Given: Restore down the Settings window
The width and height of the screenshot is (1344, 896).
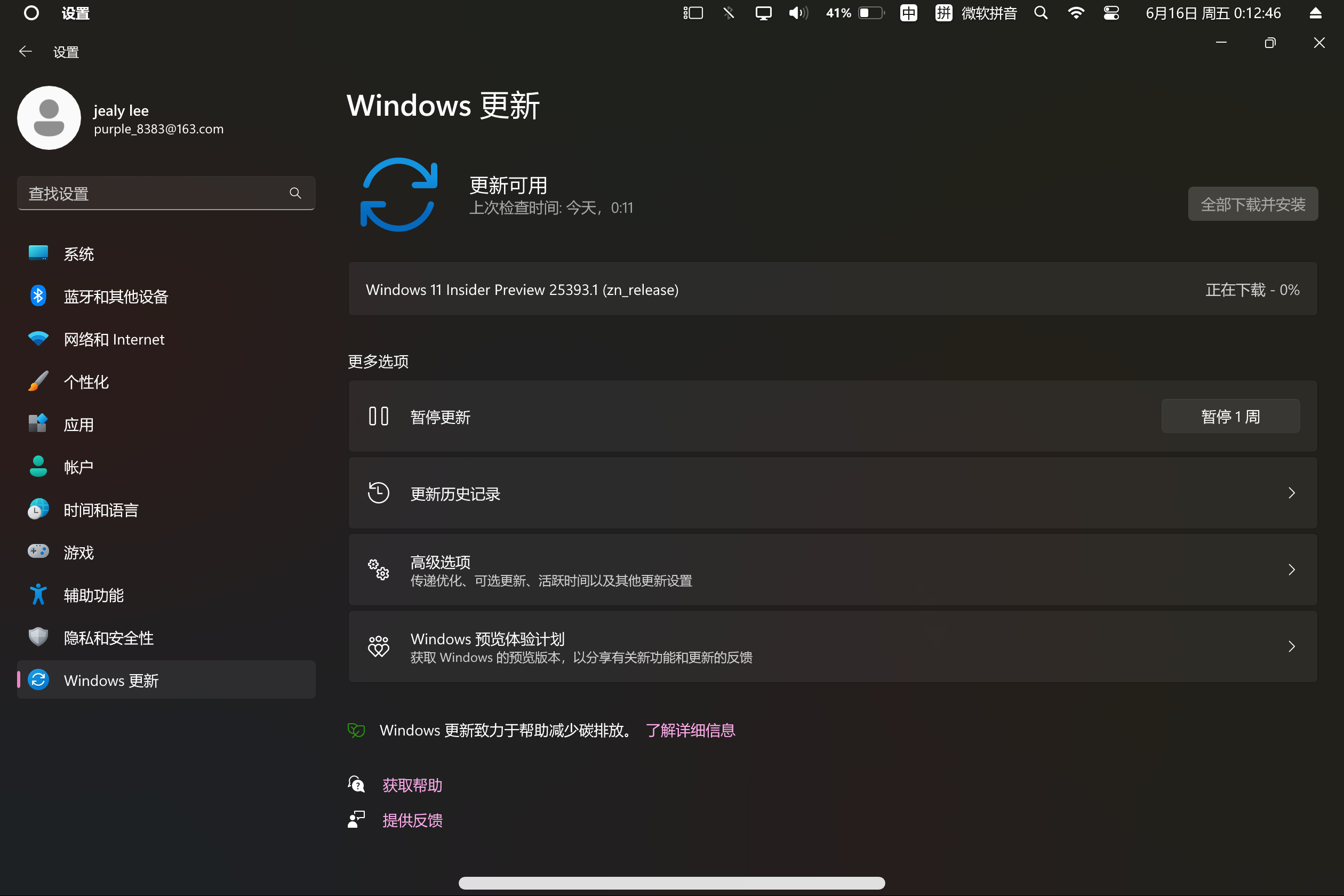Looking at the screenshot, I should [x=1270, y=43].
